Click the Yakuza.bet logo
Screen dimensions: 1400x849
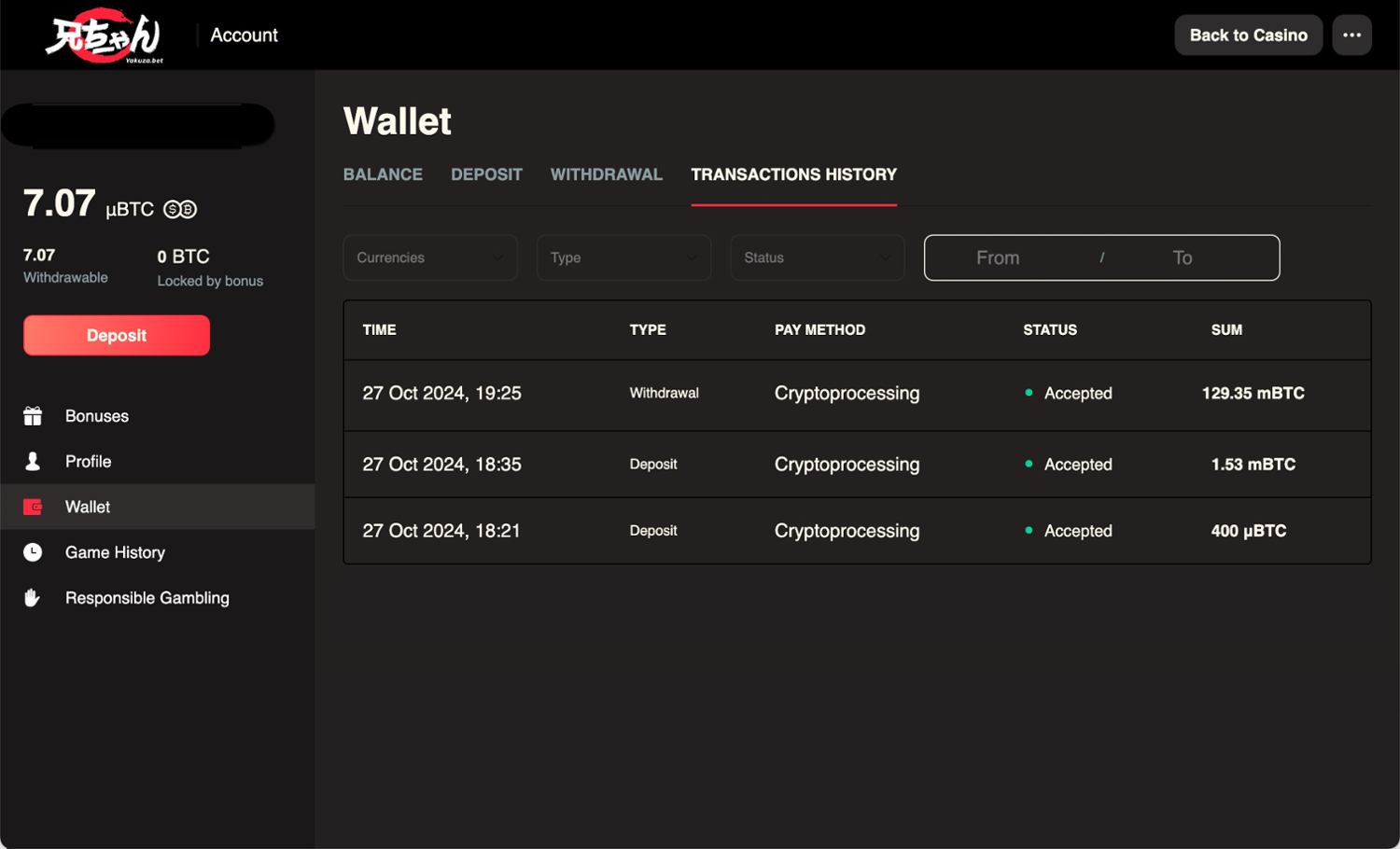104,35
